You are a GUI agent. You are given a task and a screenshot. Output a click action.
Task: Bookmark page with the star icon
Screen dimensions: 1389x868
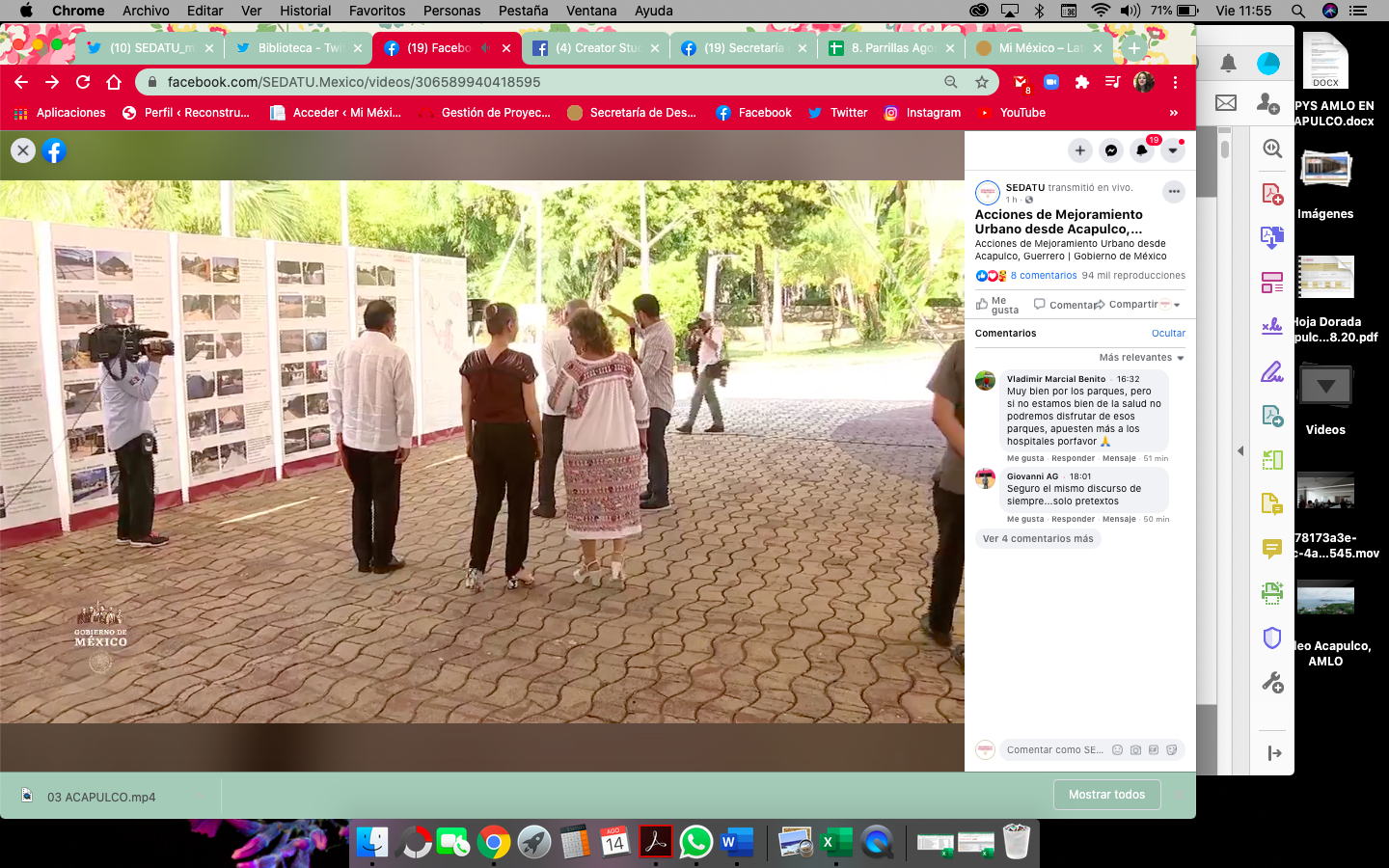pyautogui.click(x=982, y=82)
